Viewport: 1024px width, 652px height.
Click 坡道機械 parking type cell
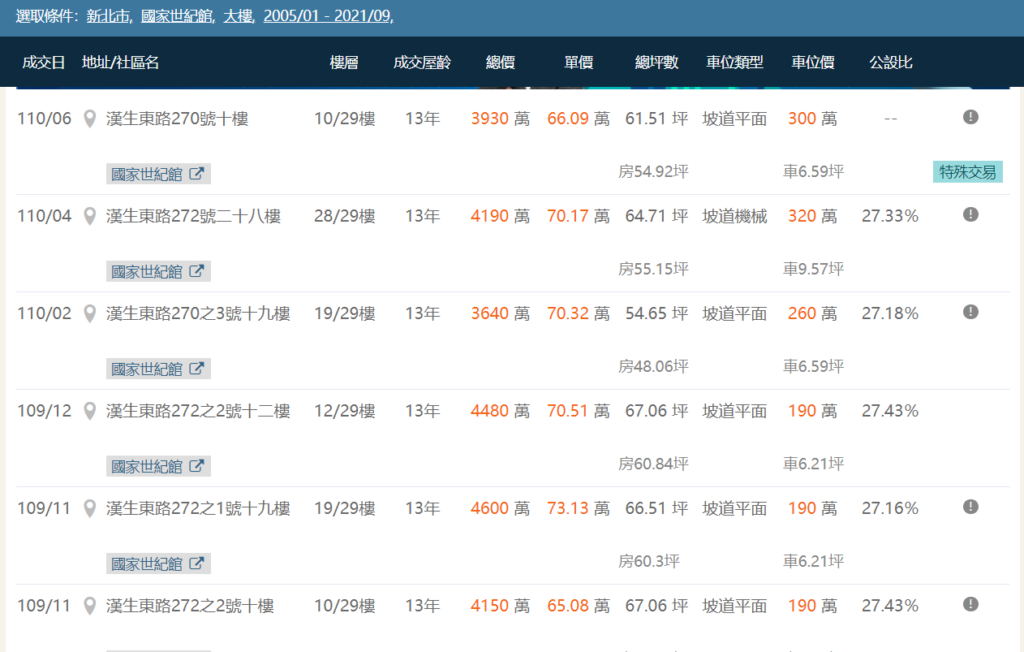tap(735, 216)
